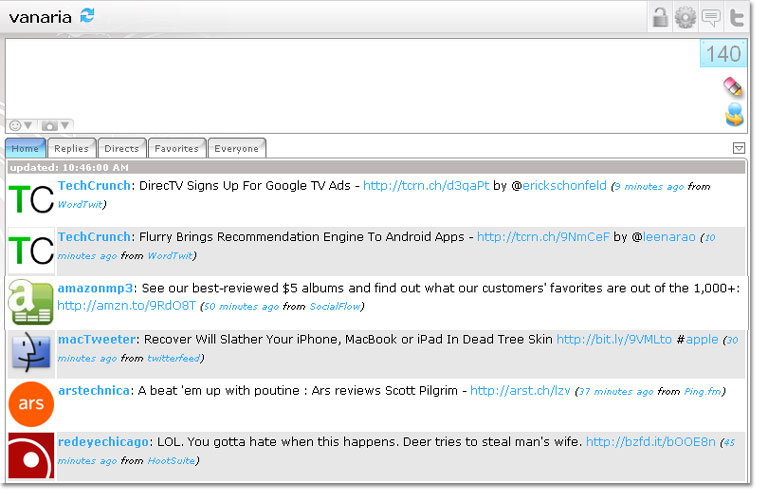Click the redeyechicago red avatar
The image size is (757, 490).
[31, 455]
